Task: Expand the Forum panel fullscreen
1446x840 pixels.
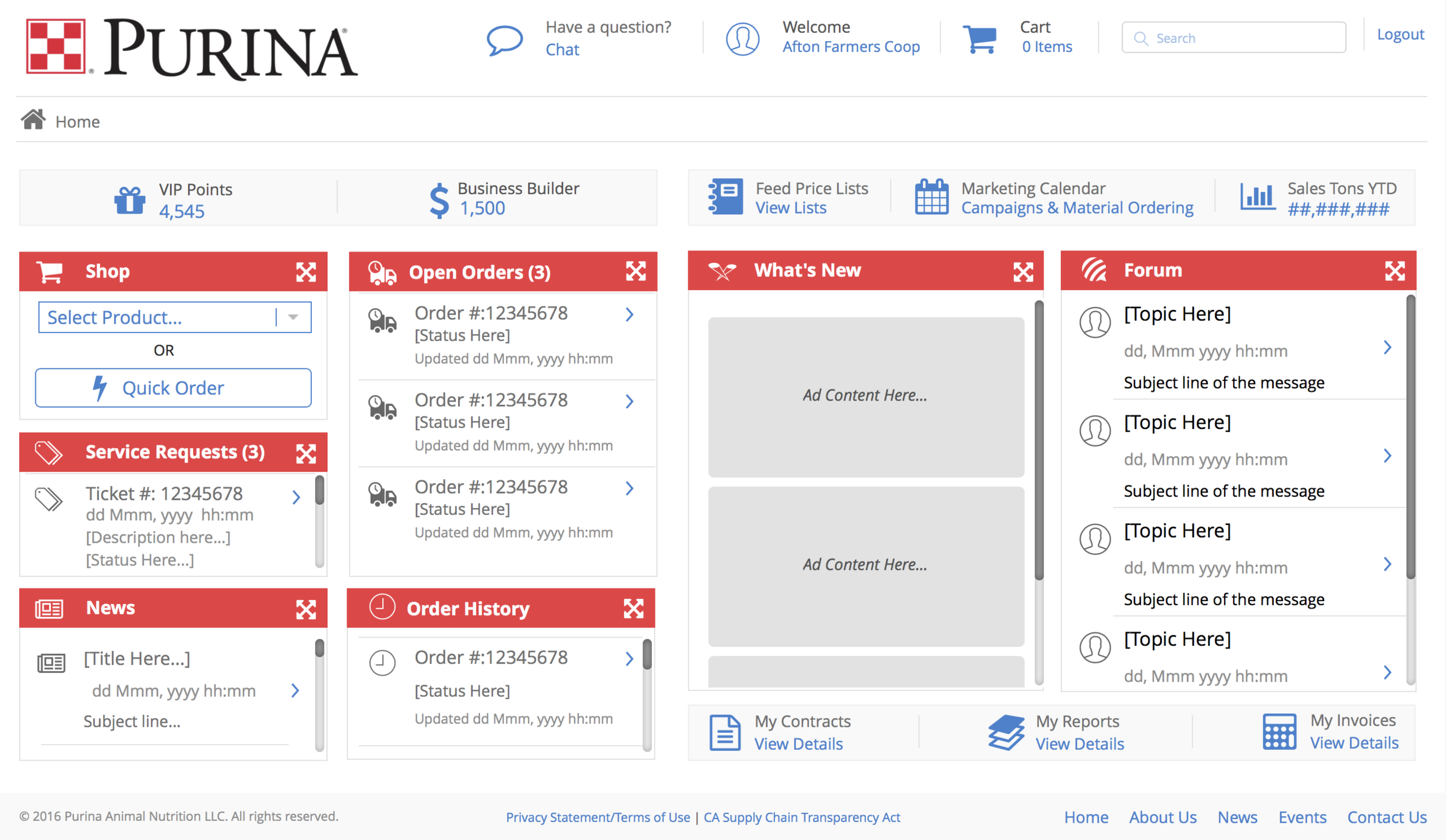Action: click(x=1395, y=271)
